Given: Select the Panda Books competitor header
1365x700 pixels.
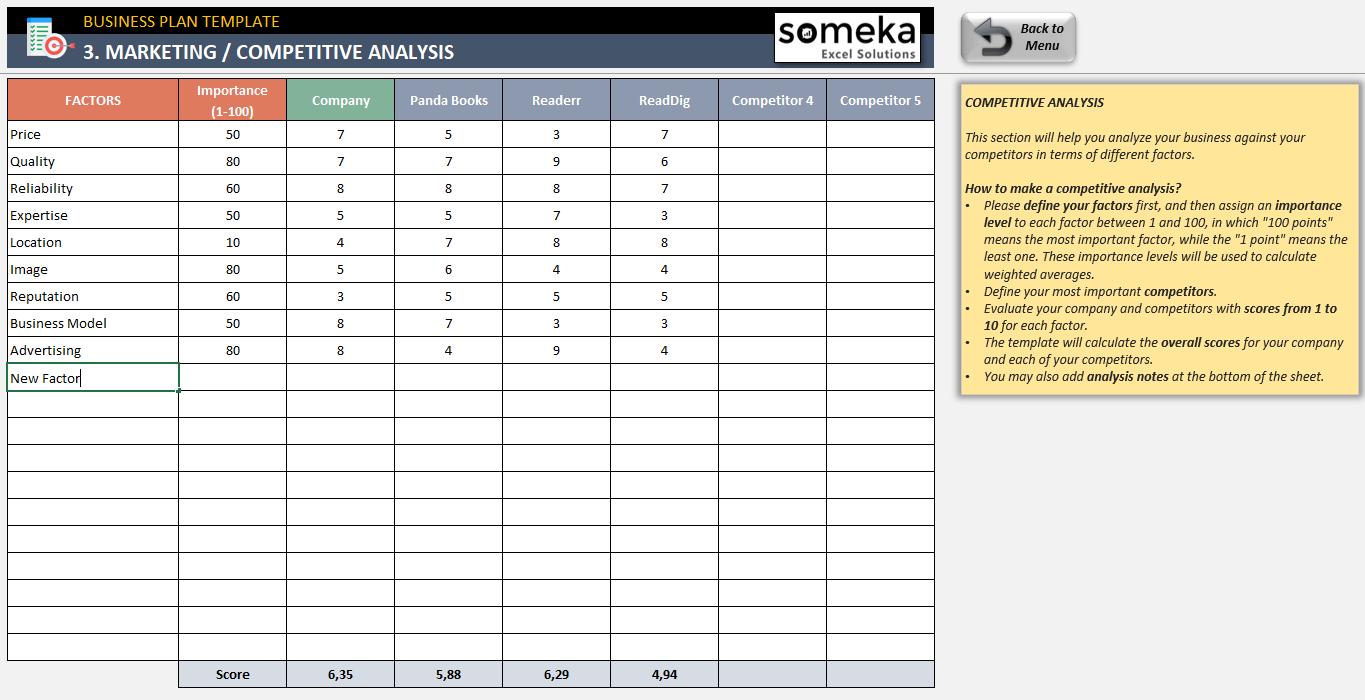Looking at the screenshot, I should point(448,100).
